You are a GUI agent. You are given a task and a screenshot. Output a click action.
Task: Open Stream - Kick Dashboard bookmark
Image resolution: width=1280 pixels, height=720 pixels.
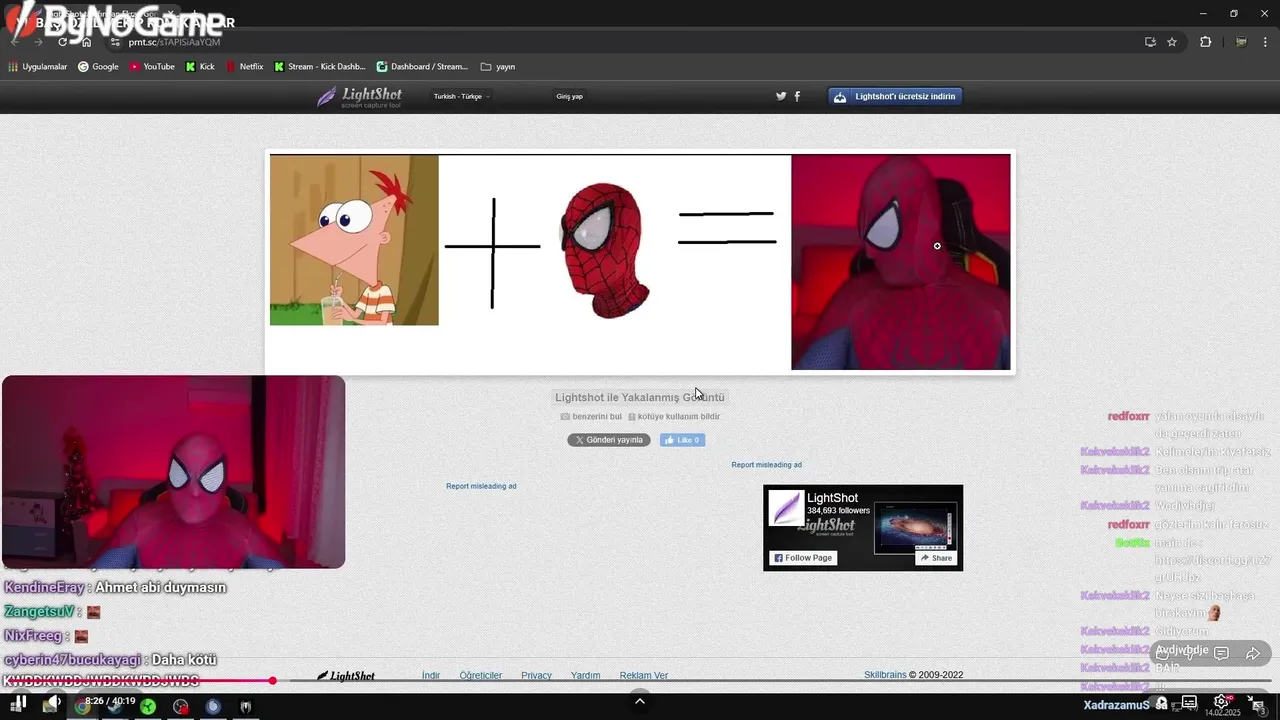coord(320,67)
